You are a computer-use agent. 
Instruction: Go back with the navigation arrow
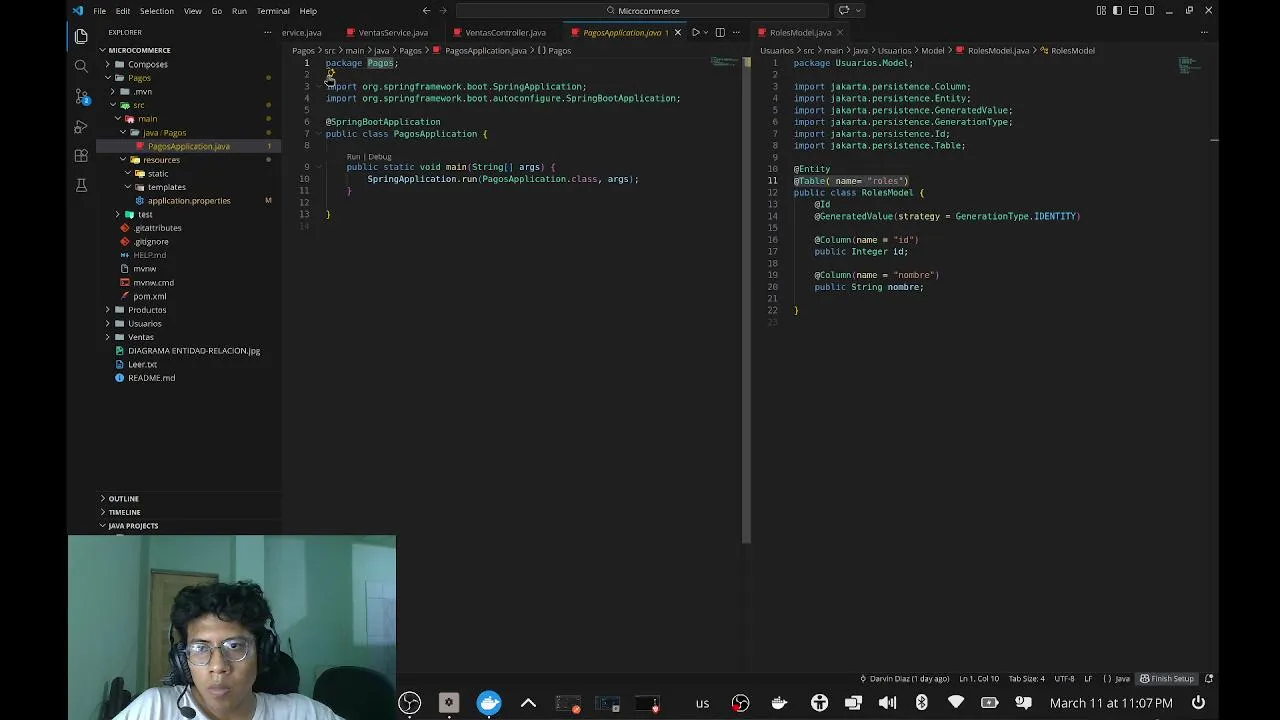(427, 10)
